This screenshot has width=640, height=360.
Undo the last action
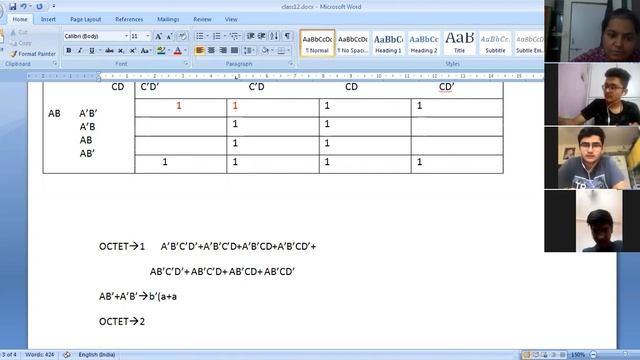tap(24, 7)
